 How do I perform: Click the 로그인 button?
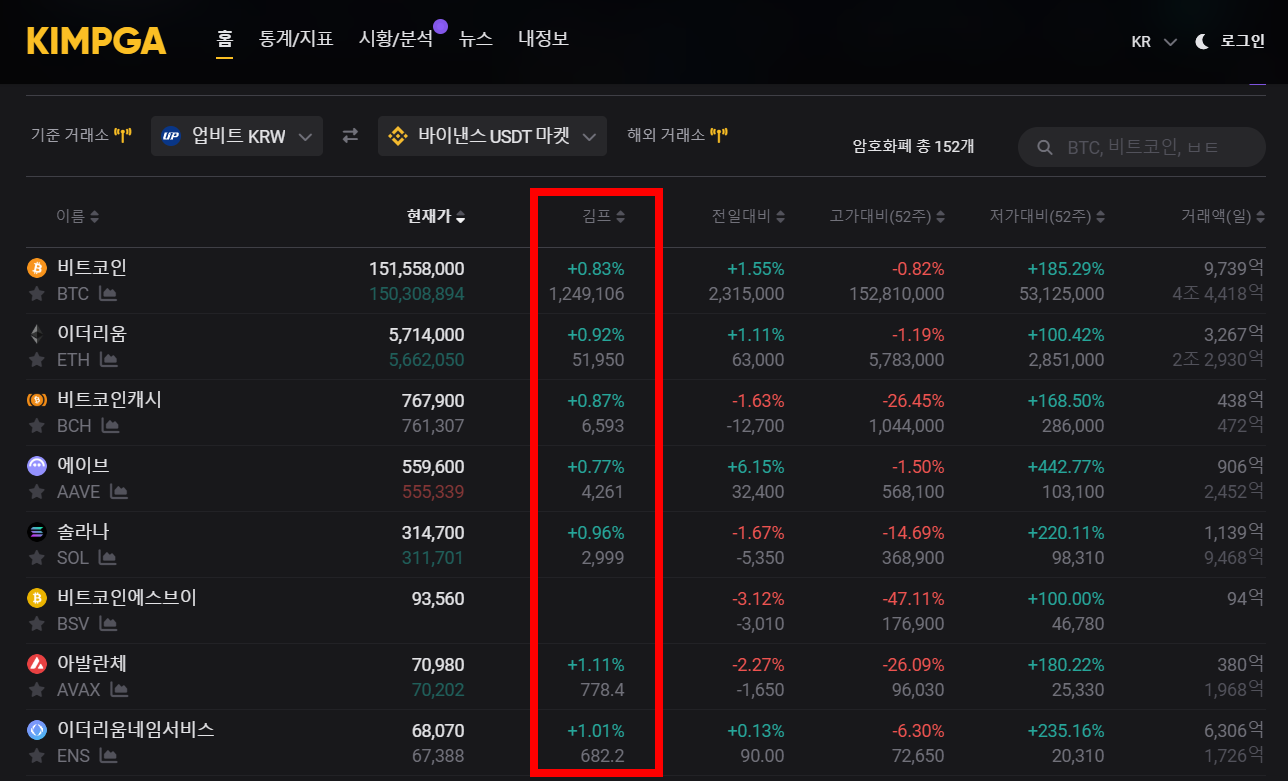tap(1243, 42)
